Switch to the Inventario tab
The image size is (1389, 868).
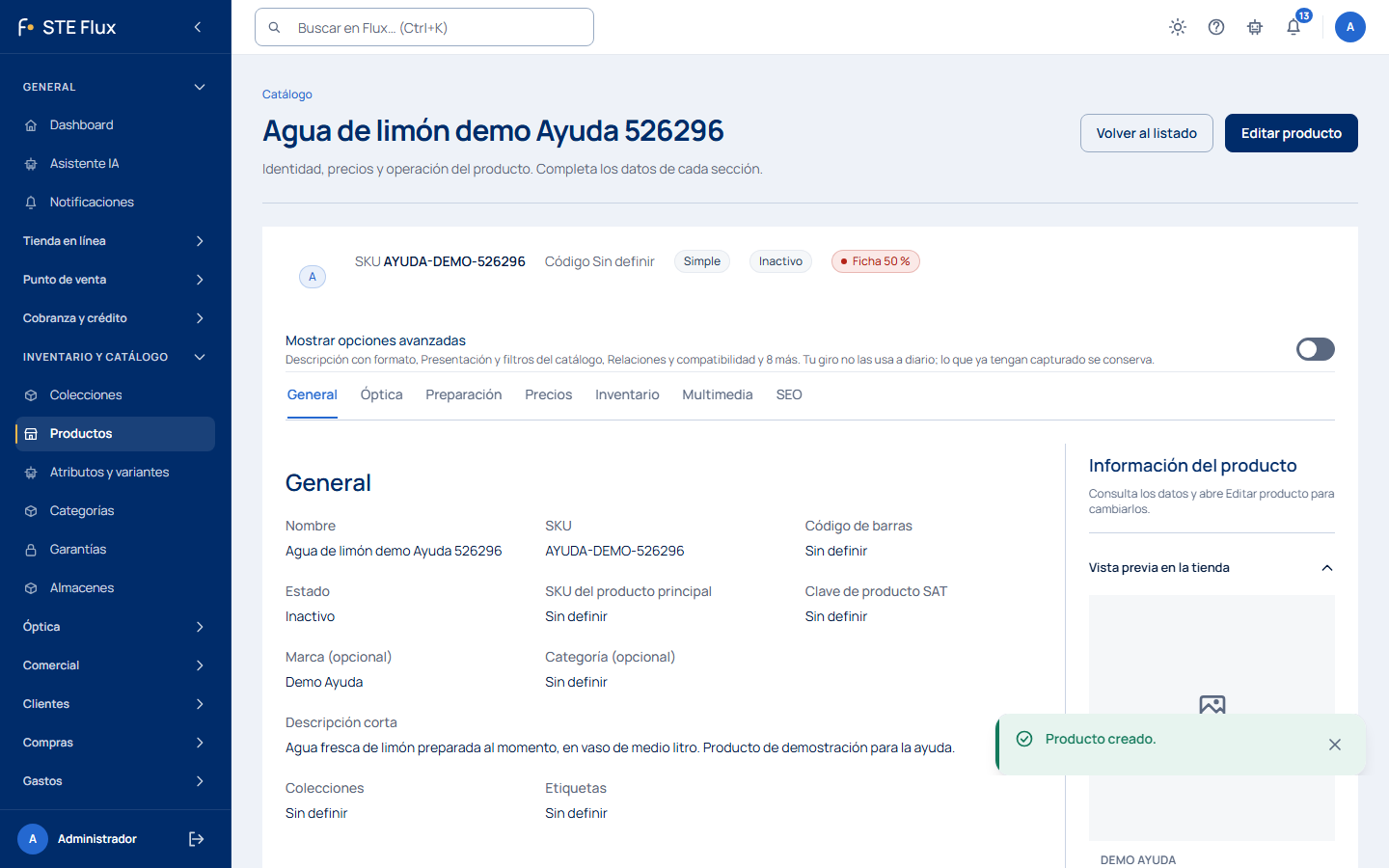click(x=627, y=394)
